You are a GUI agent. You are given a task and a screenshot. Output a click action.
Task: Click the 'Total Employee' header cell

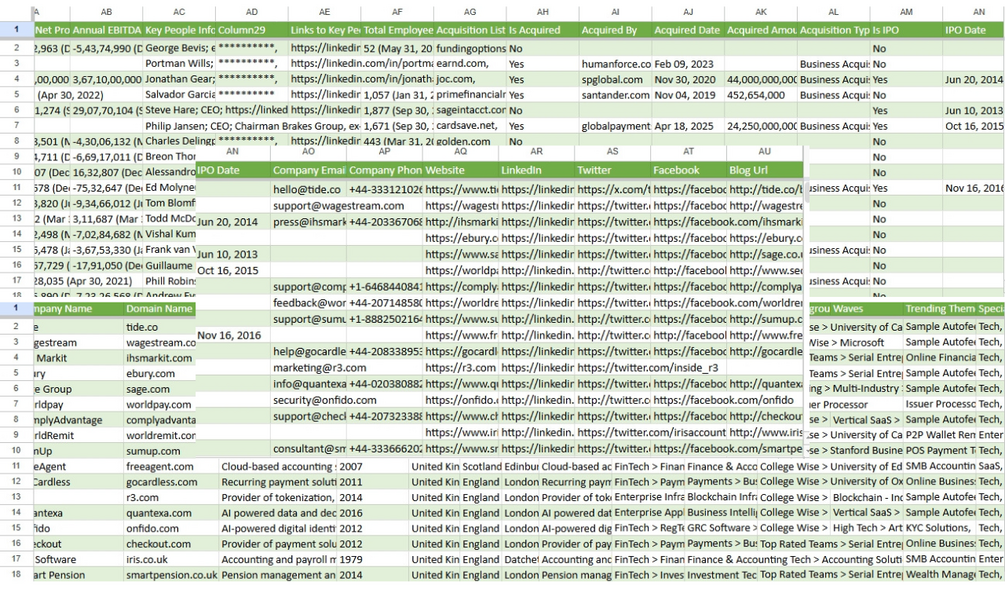[397, 30]
